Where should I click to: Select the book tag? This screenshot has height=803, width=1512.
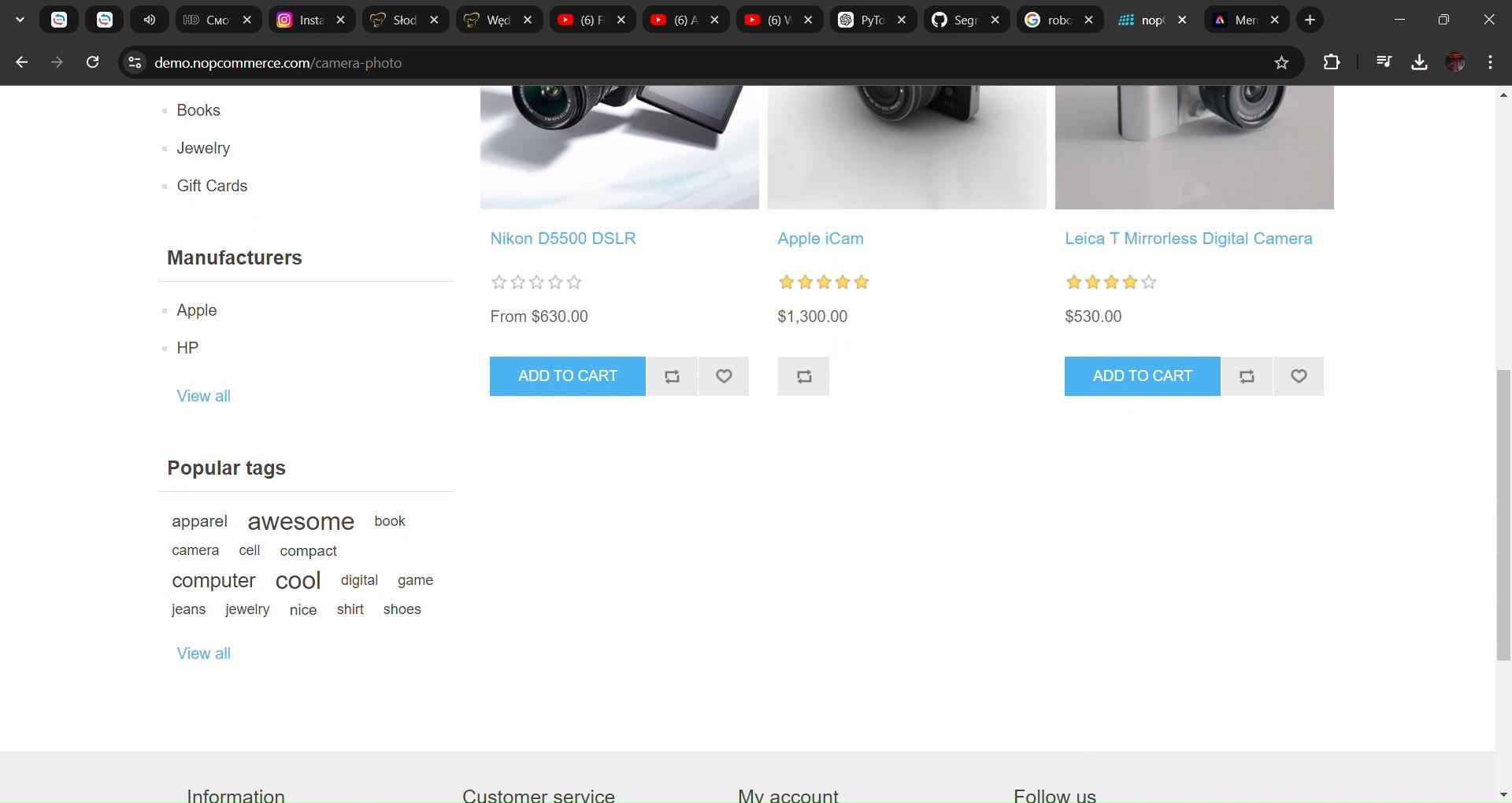[390, 521]
